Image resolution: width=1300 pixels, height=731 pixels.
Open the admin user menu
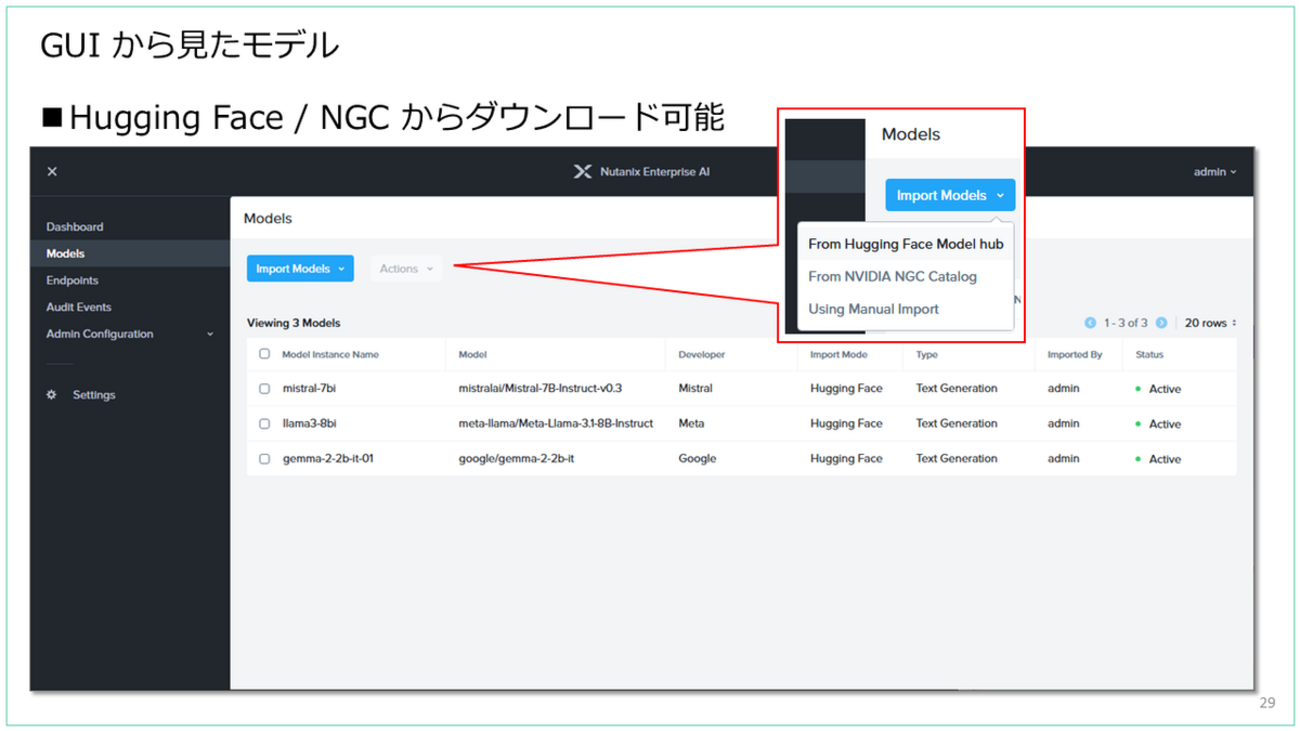pyautogui.click(x=1215, y=172)
